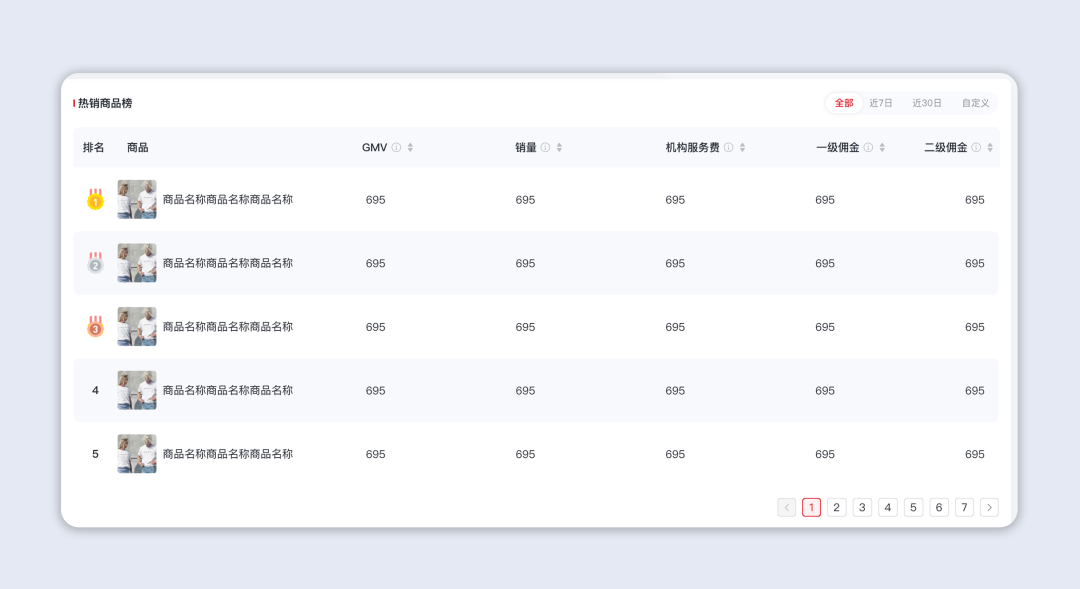Switch to the 近30日 filter tab
Screen dimensions: 1080x589
tap(927, 103)
